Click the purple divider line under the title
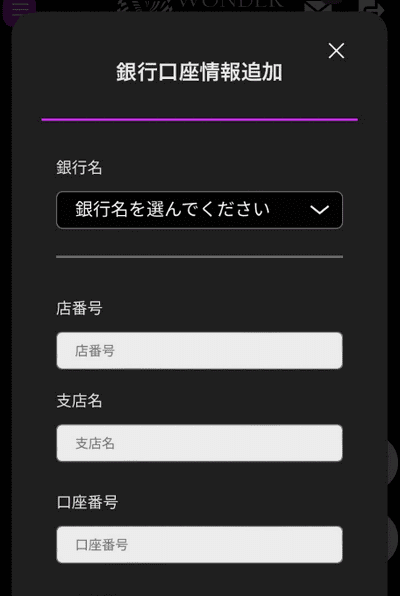 coord(200,119)
